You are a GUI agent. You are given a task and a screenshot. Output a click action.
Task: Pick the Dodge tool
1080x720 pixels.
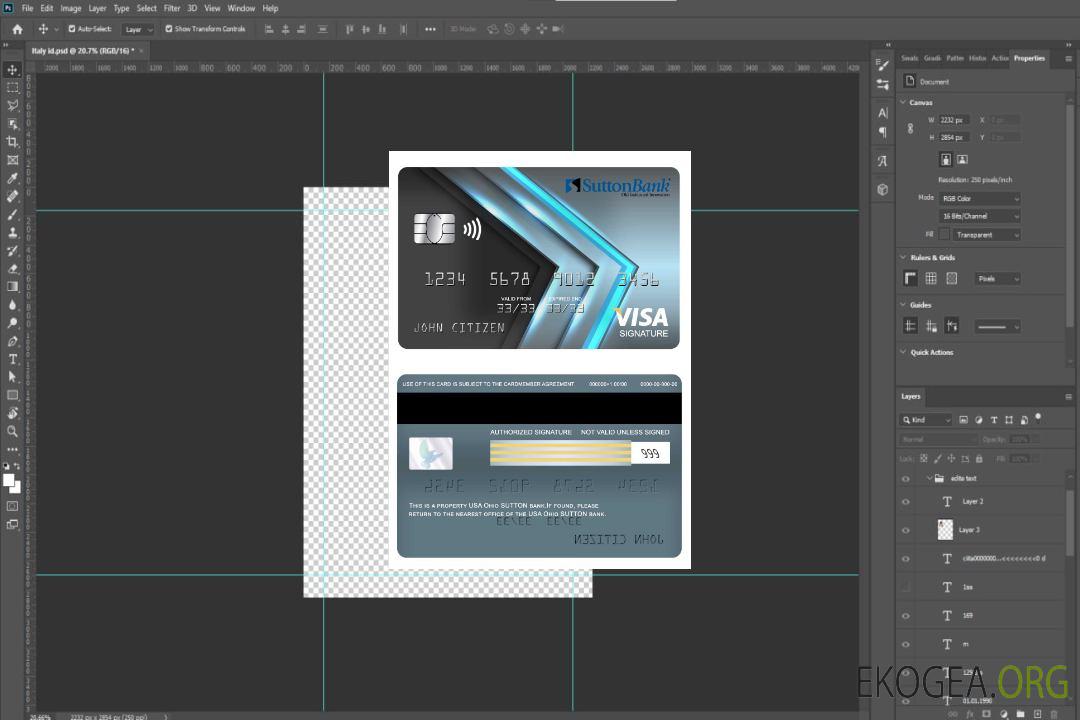[12, 322]
